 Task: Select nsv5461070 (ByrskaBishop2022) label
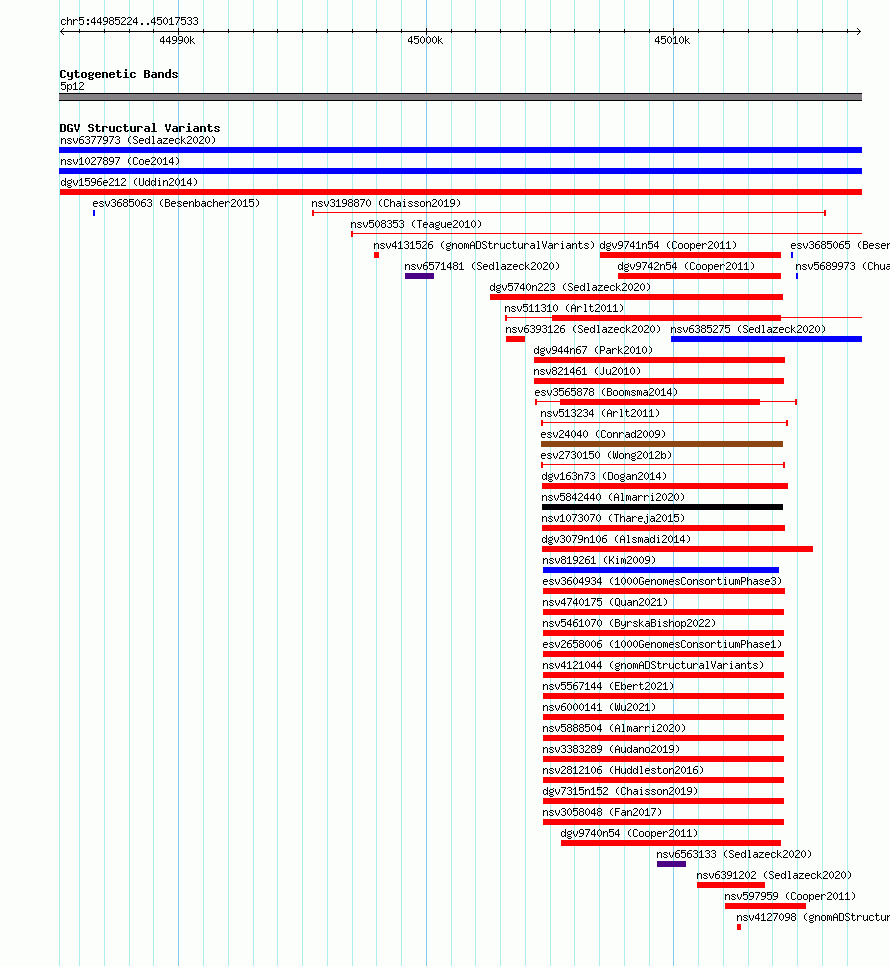click(x=629, y=623)
